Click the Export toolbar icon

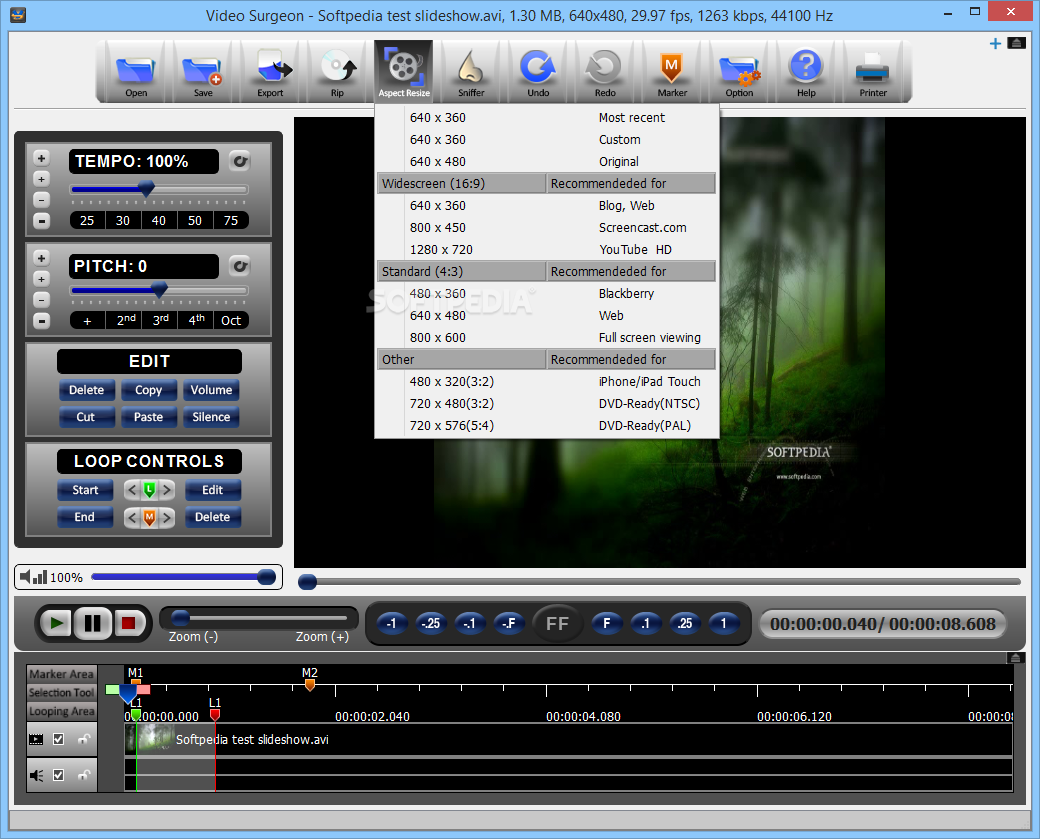click(271, 72)
